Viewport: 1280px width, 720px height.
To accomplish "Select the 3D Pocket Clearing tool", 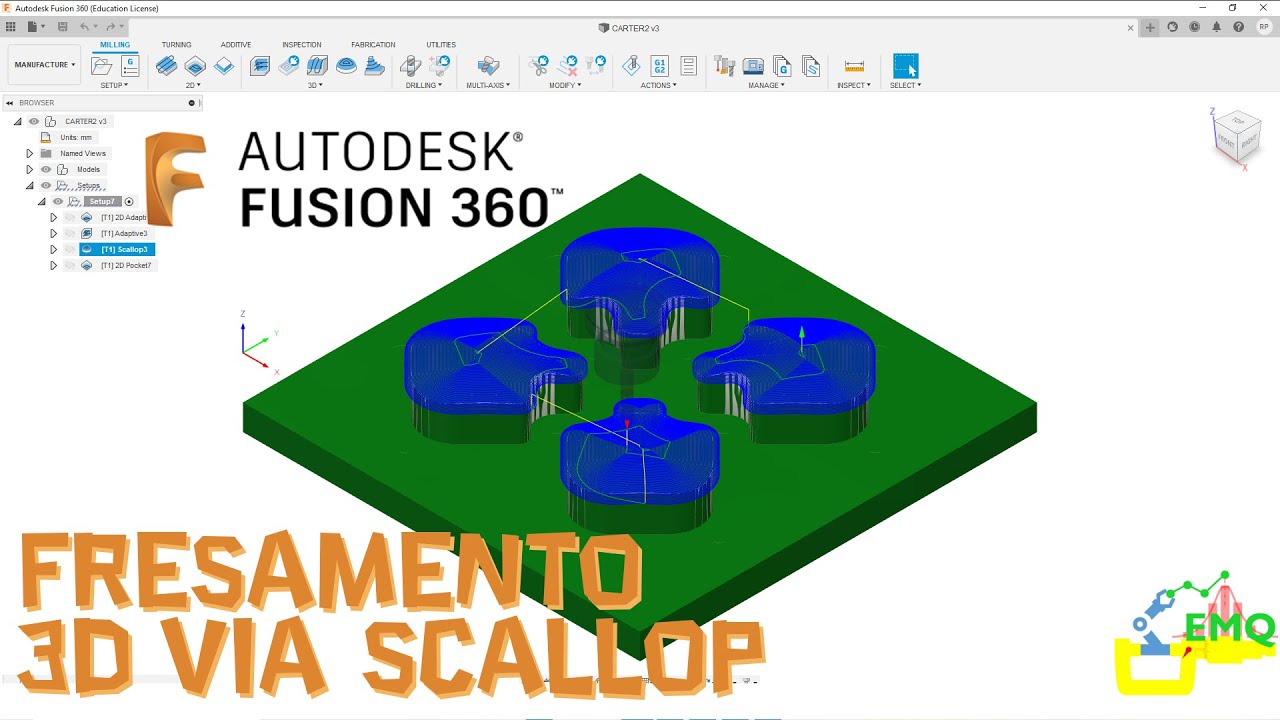I will click(x=289, y=66).
